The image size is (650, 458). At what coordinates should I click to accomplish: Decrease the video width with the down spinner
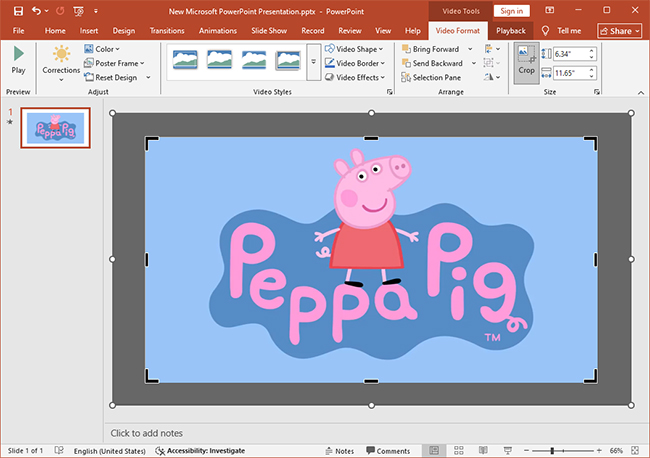[592, 76]
